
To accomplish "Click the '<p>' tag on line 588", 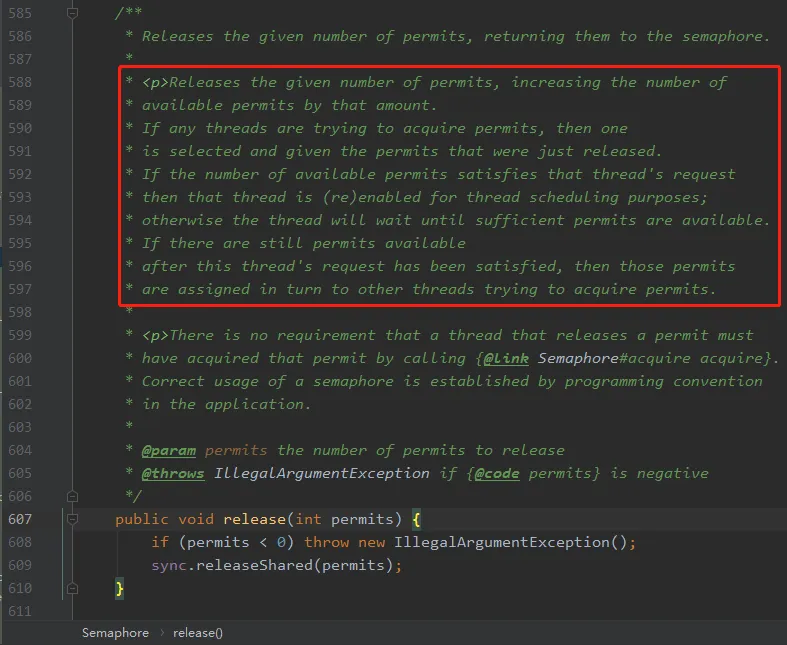I will 155,82.
